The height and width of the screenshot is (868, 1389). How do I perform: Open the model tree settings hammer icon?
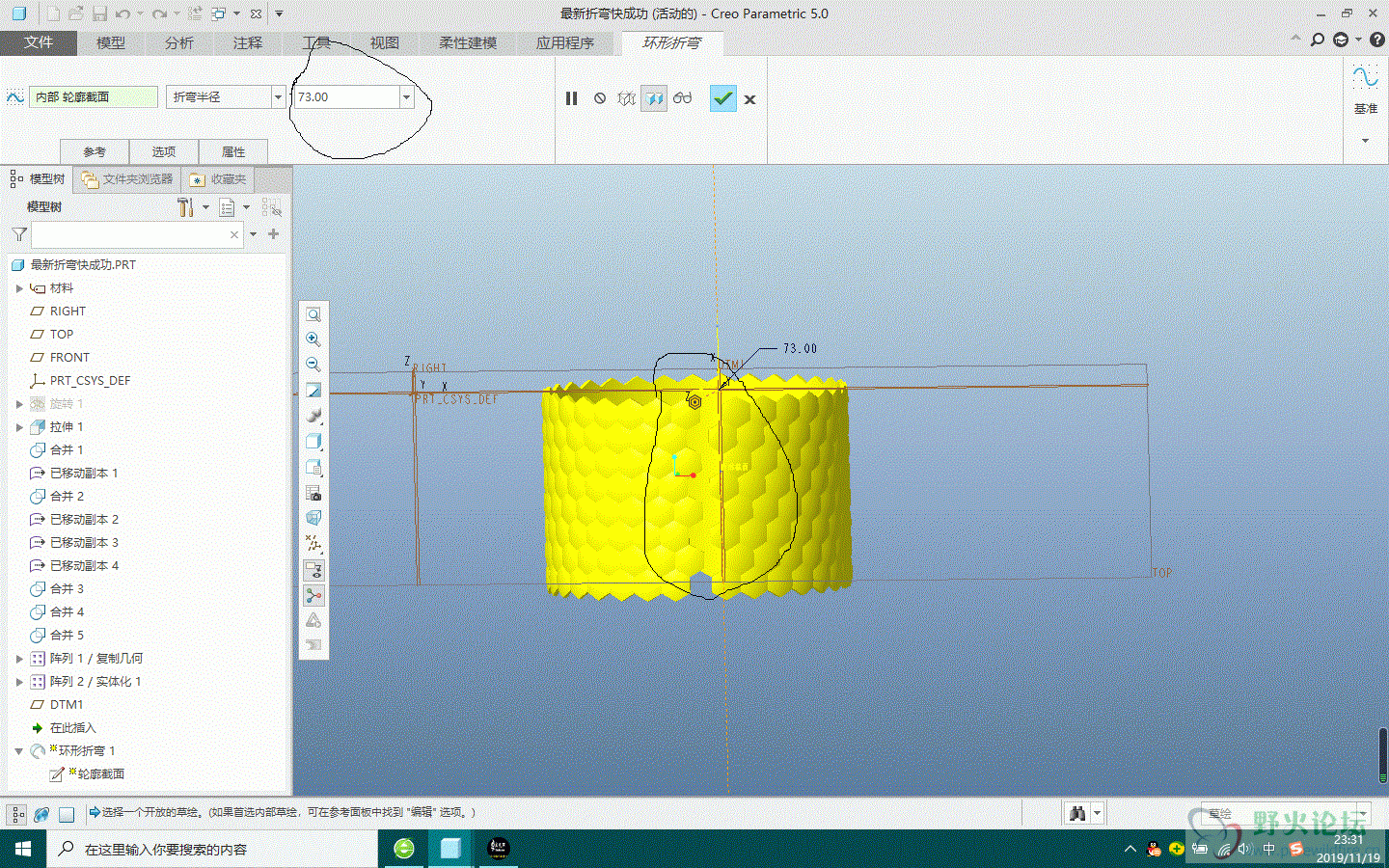tap(186, 207)
